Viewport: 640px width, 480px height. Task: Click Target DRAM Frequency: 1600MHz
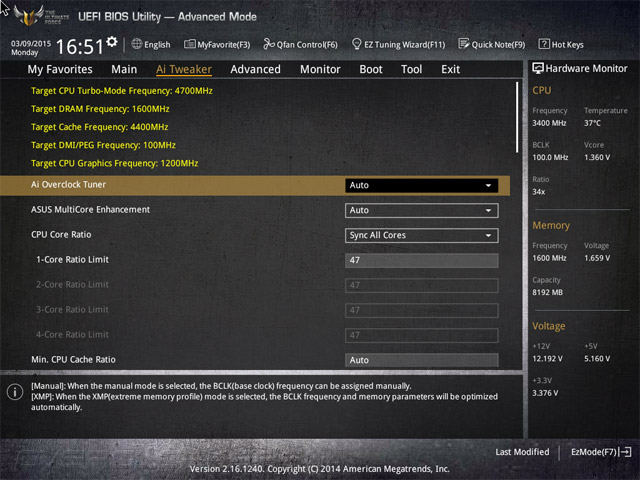tap(100, 109)
